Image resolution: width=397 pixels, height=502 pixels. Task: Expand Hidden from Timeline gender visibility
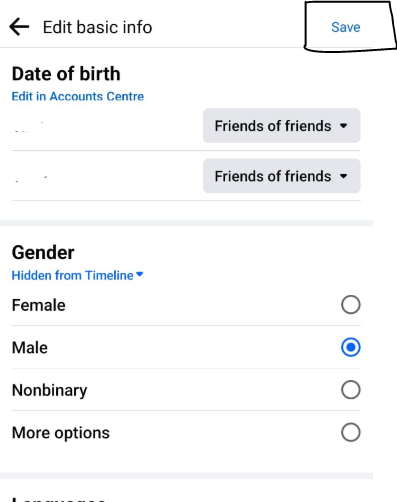pos(77,275)
